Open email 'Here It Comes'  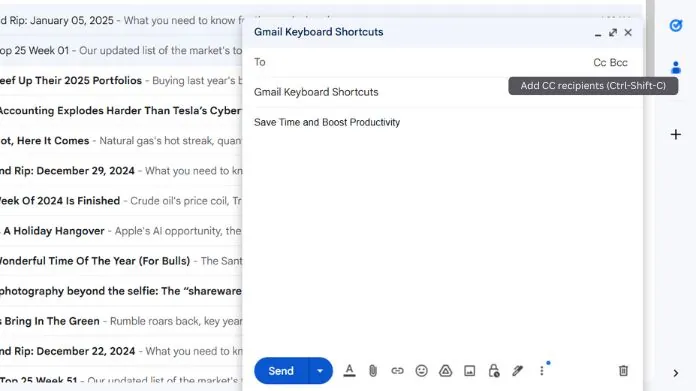[121, 141]
